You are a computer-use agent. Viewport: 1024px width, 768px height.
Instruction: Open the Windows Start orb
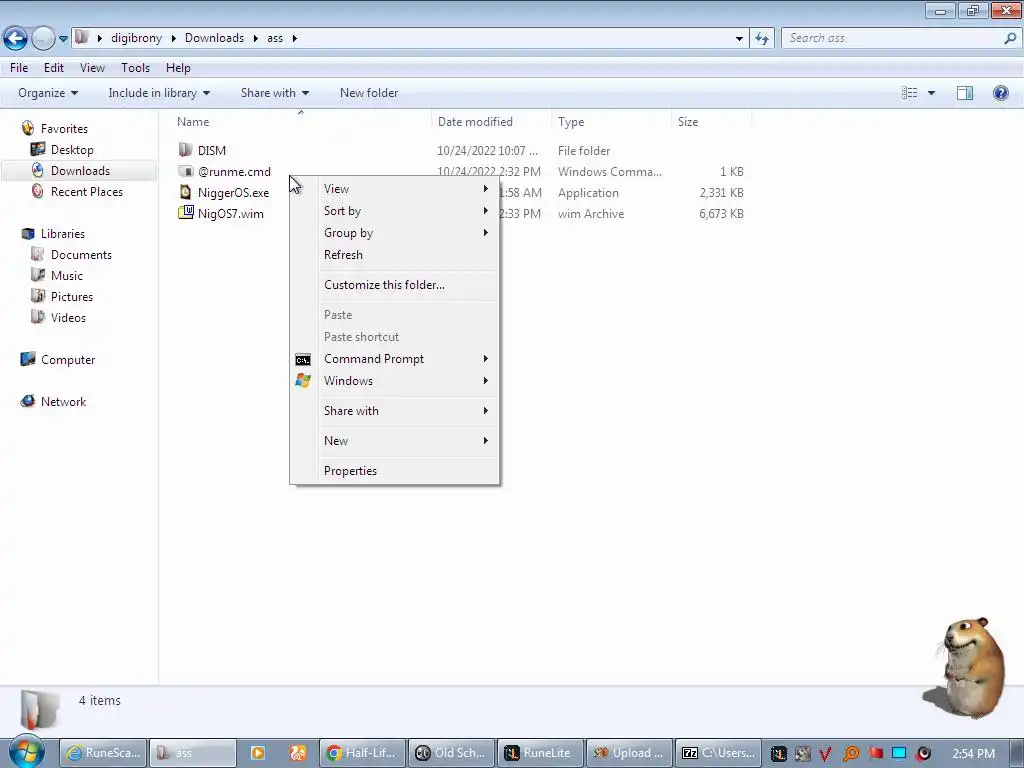pos(26,751)
